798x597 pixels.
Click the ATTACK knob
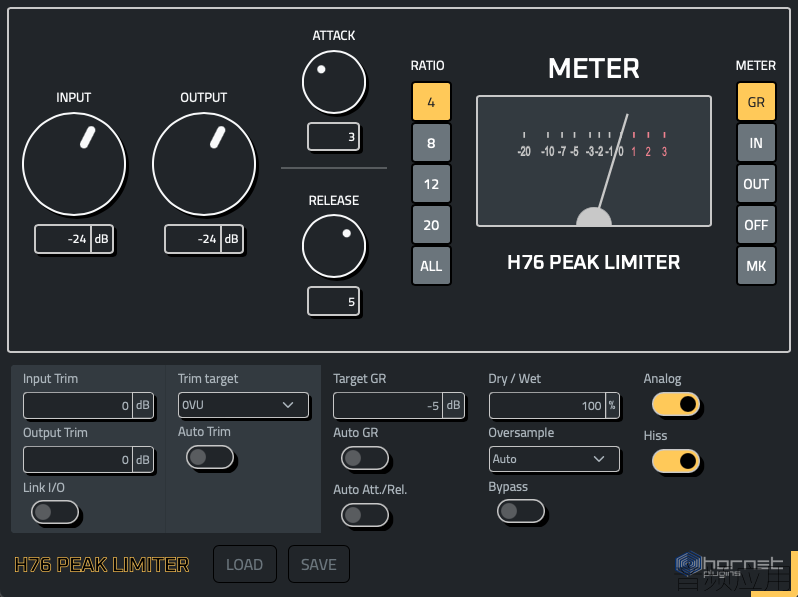[x=334, y=82]
